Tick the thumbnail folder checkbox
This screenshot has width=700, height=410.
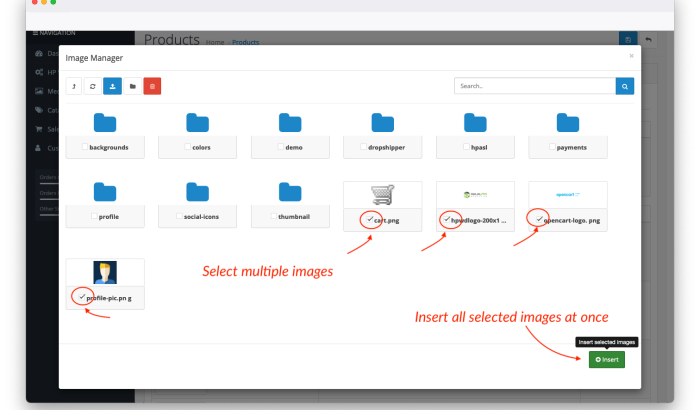(x=273, y=216)
